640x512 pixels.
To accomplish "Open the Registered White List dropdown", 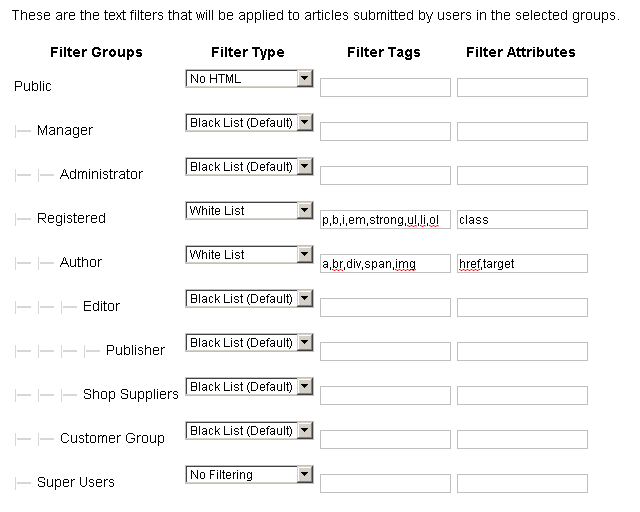I will click(250, 211).
